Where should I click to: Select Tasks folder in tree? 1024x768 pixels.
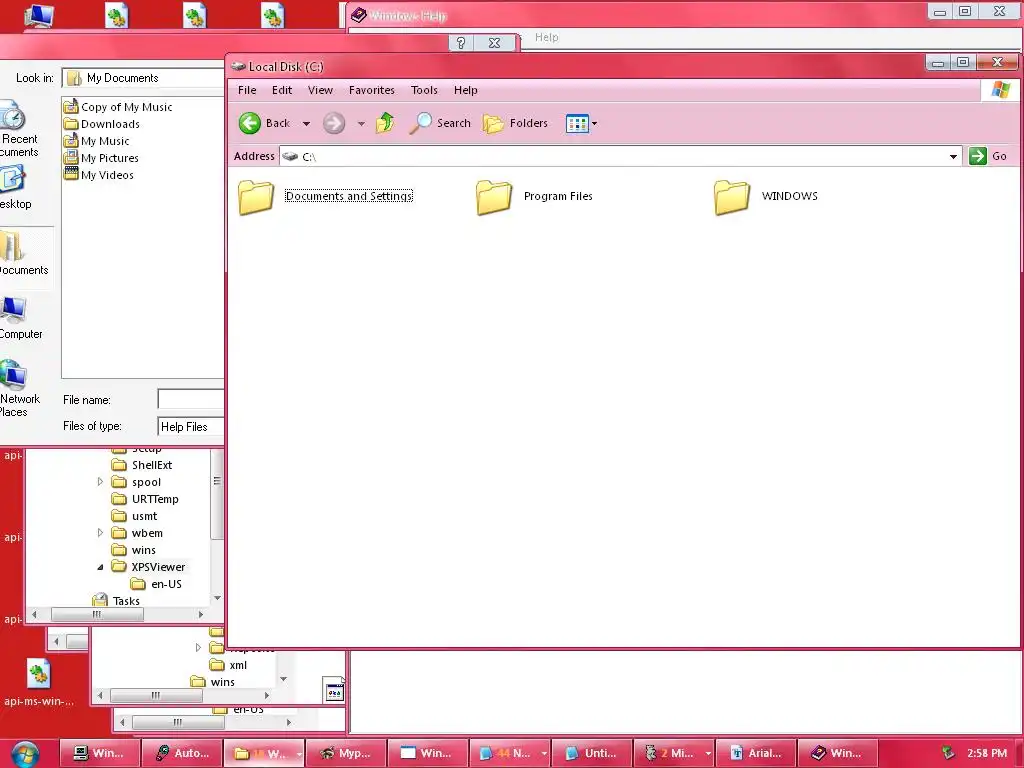pos(116,601)
